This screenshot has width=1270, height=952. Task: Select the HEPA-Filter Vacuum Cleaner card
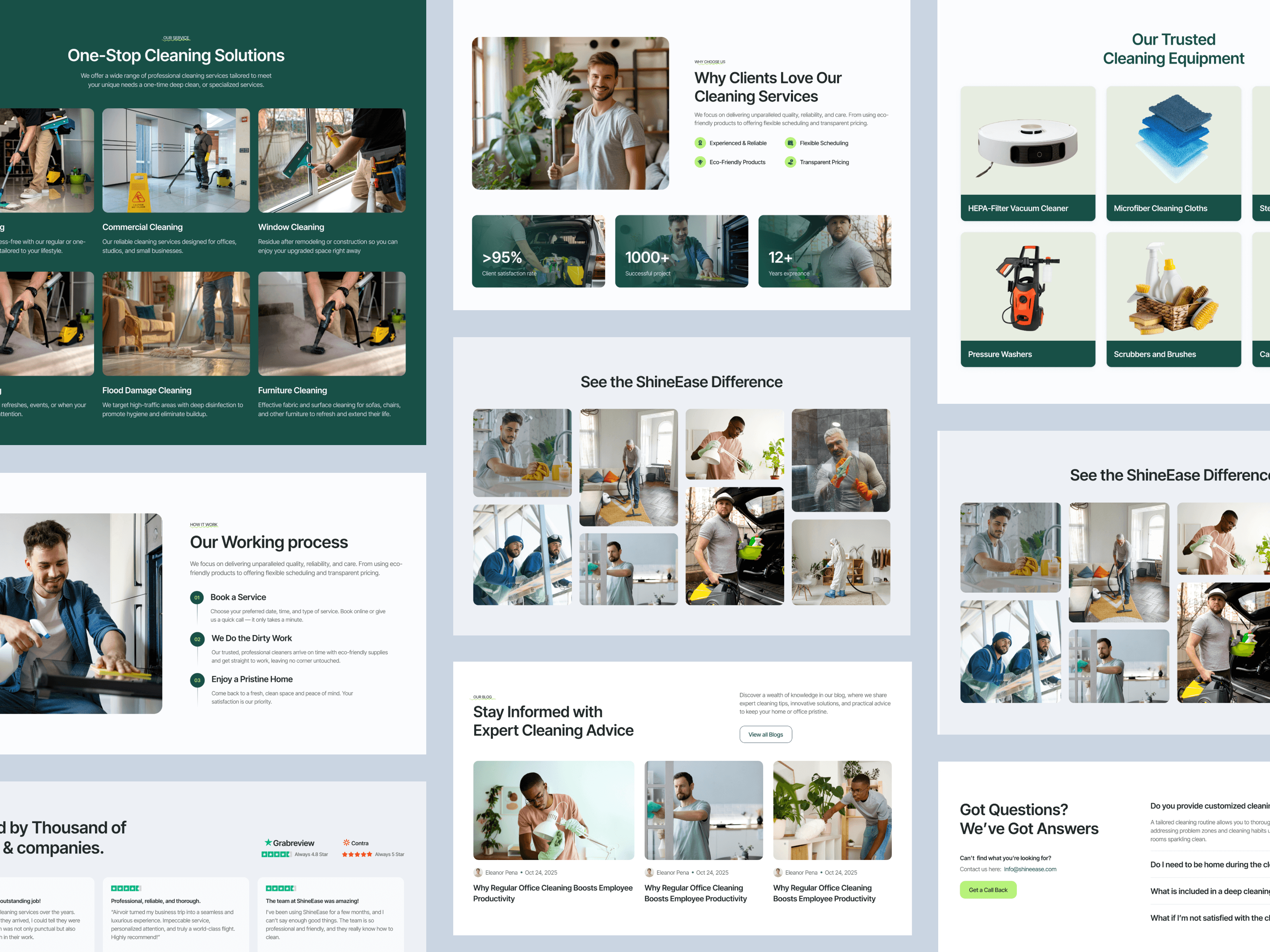(x=1028, y=153)
